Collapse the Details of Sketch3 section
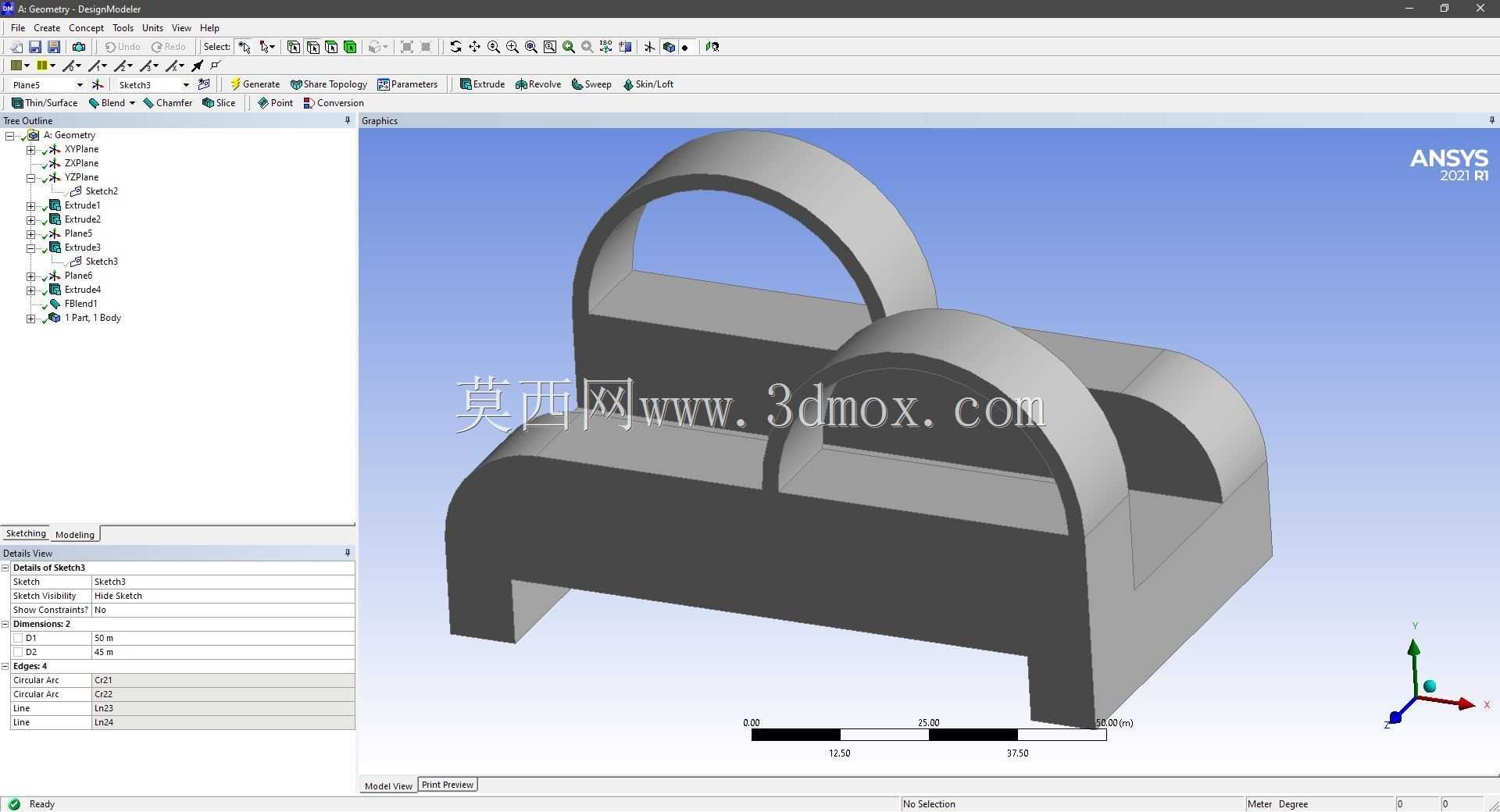Screen dimensions: 1500x812 5,568
